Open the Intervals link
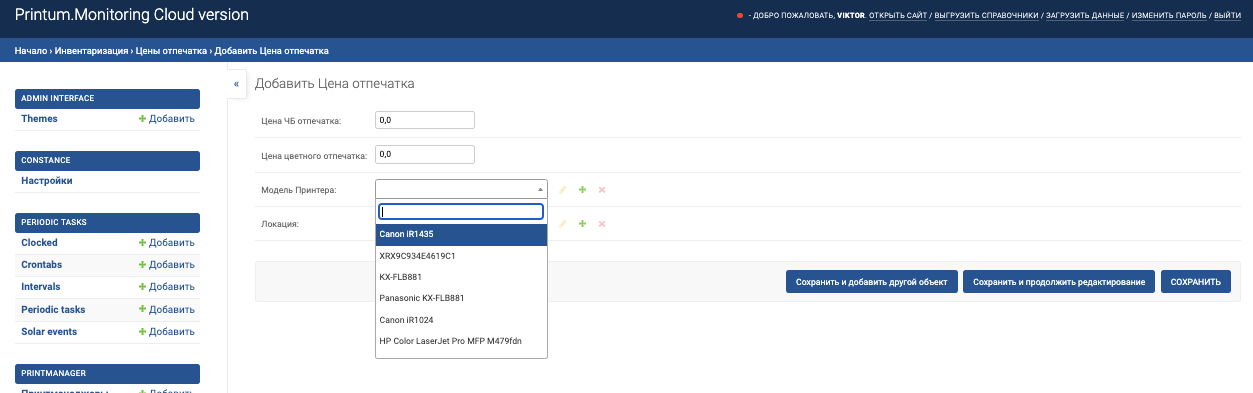 coord(41,287)
